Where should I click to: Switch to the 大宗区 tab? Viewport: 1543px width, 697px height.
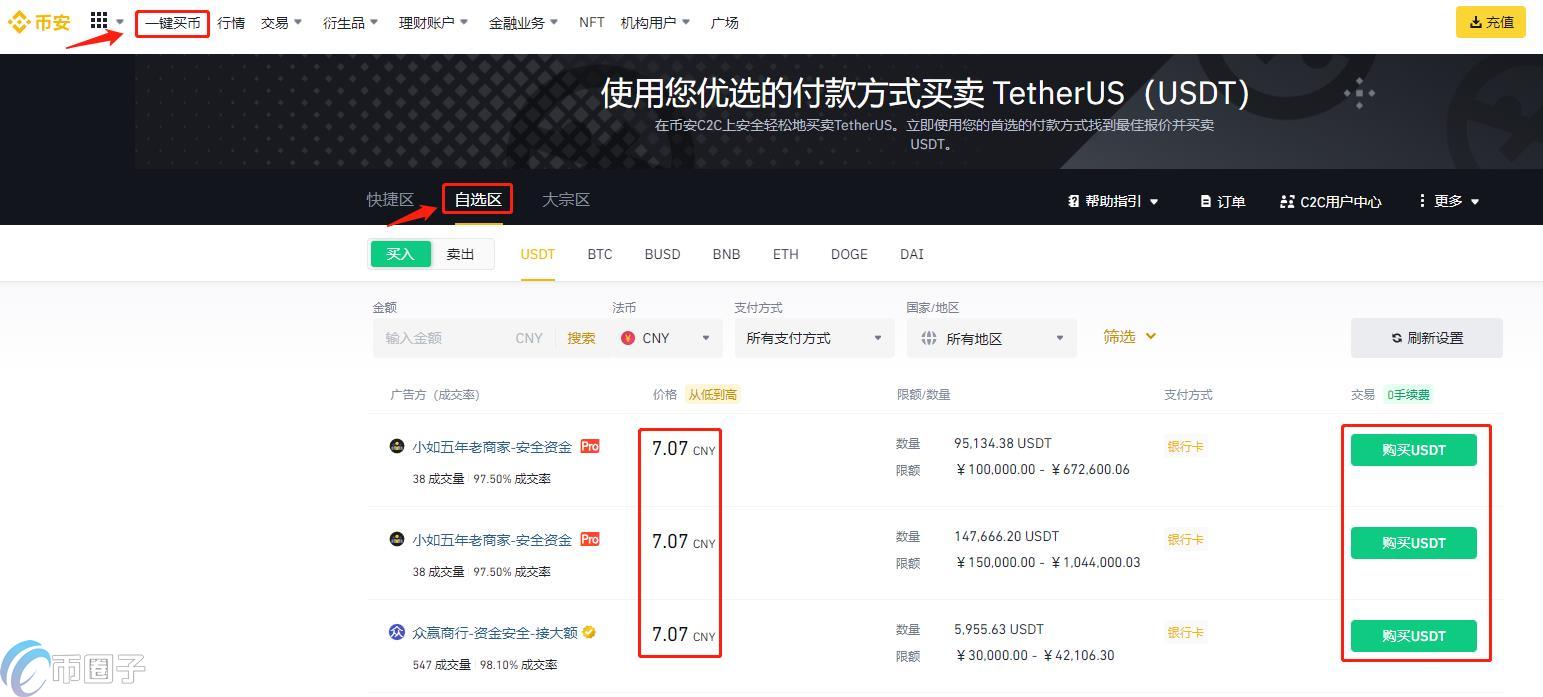coord(566,200)
